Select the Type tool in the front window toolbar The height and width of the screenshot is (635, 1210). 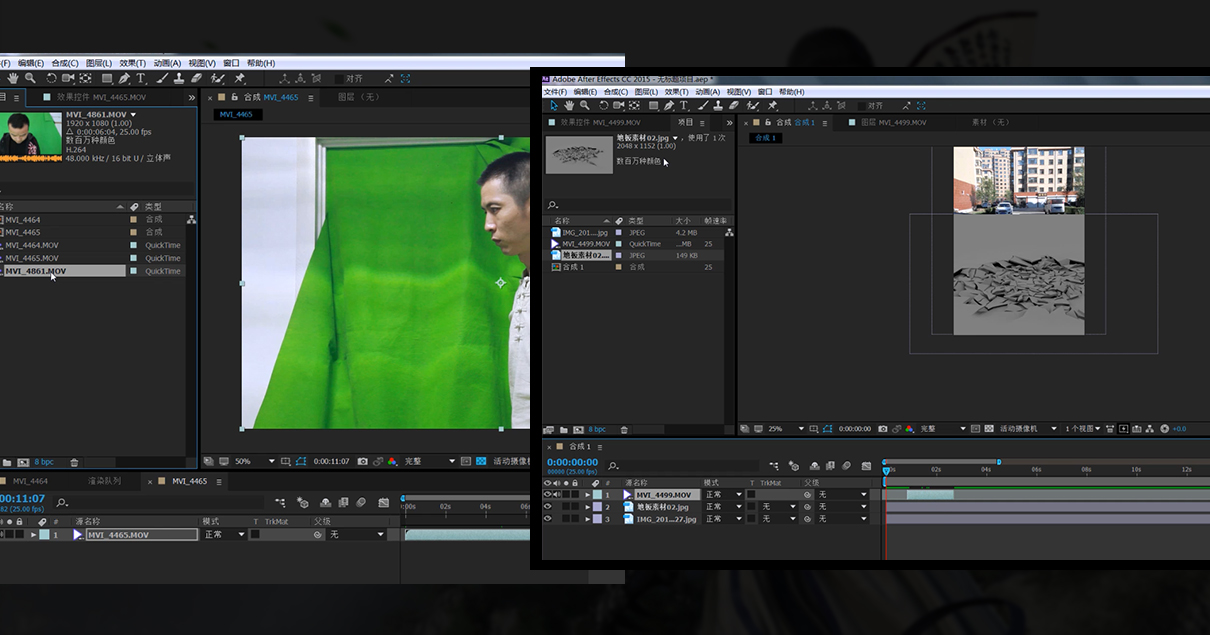tap(684, 105)
